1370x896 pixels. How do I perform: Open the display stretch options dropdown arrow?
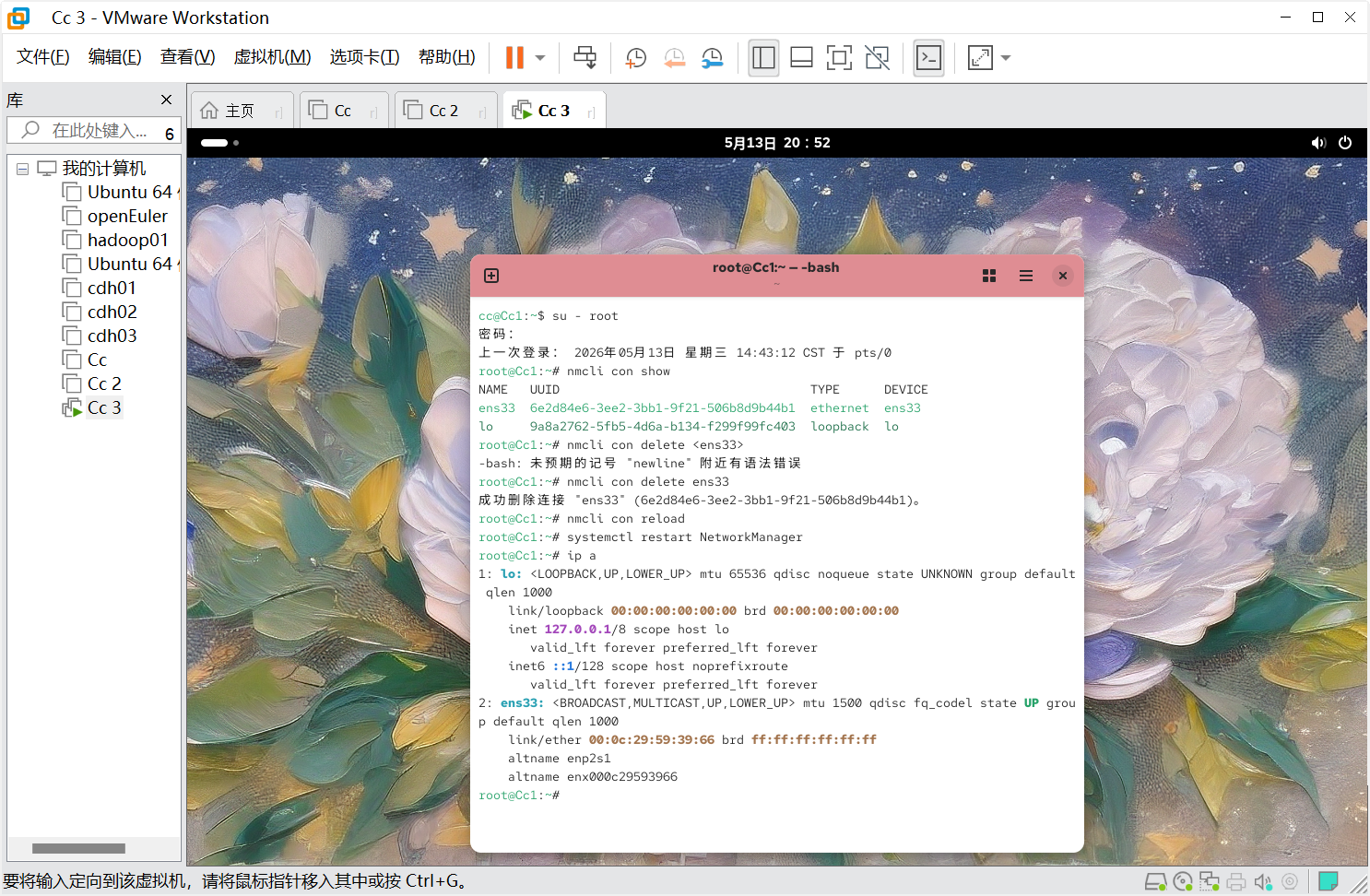(x=1006, y=58)
